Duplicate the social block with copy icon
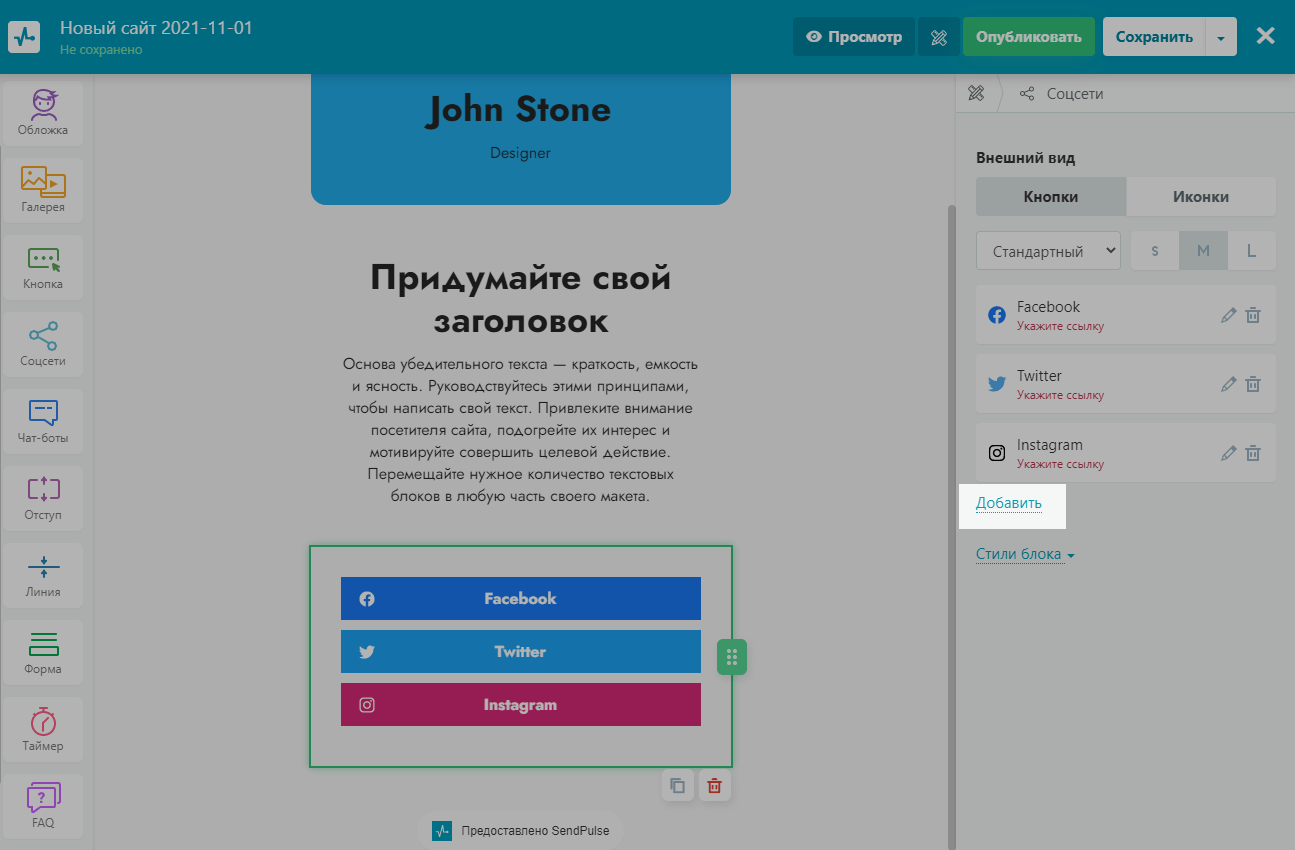Viewport: 1295px width, 850px height. click(x=678, y=785)
